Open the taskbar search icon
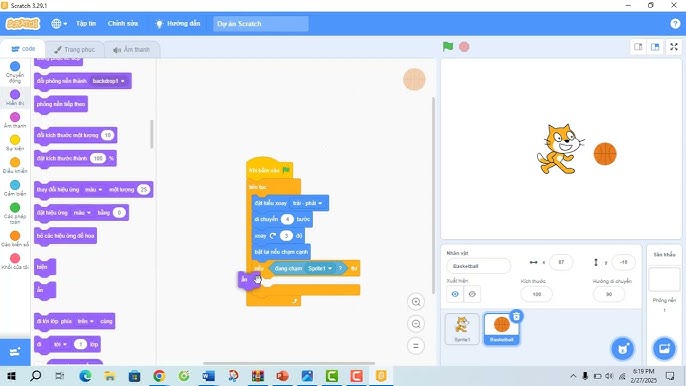Viewport: 686px width, 386px height. (x=35, y=376)
